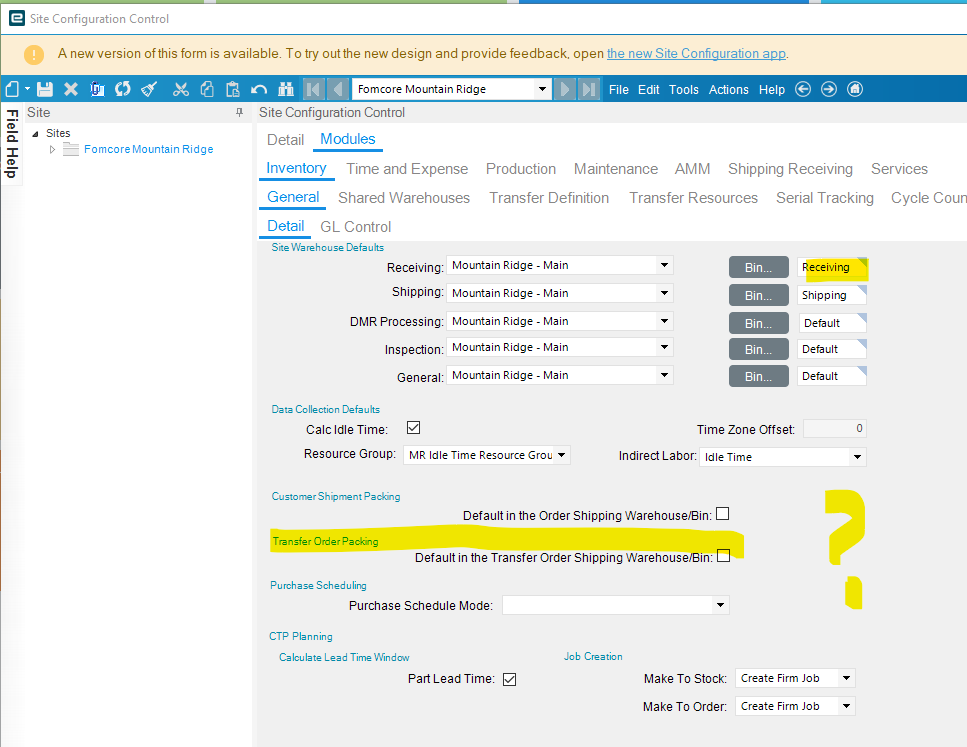Open the new Site Configuration app link
Image resolution: width=967 pixels, height=747 pixels.
696,54
